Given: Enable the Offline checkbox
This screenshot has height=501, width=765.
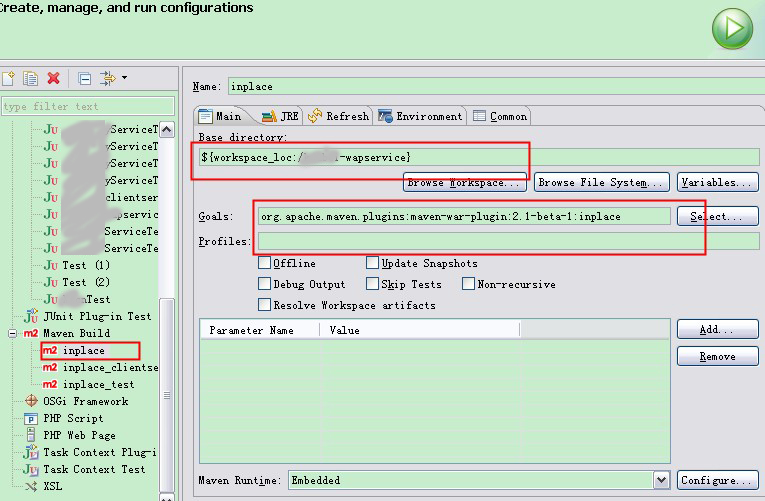Looking at the screenshot, I should pyautogui.click(x=264, y=263).
